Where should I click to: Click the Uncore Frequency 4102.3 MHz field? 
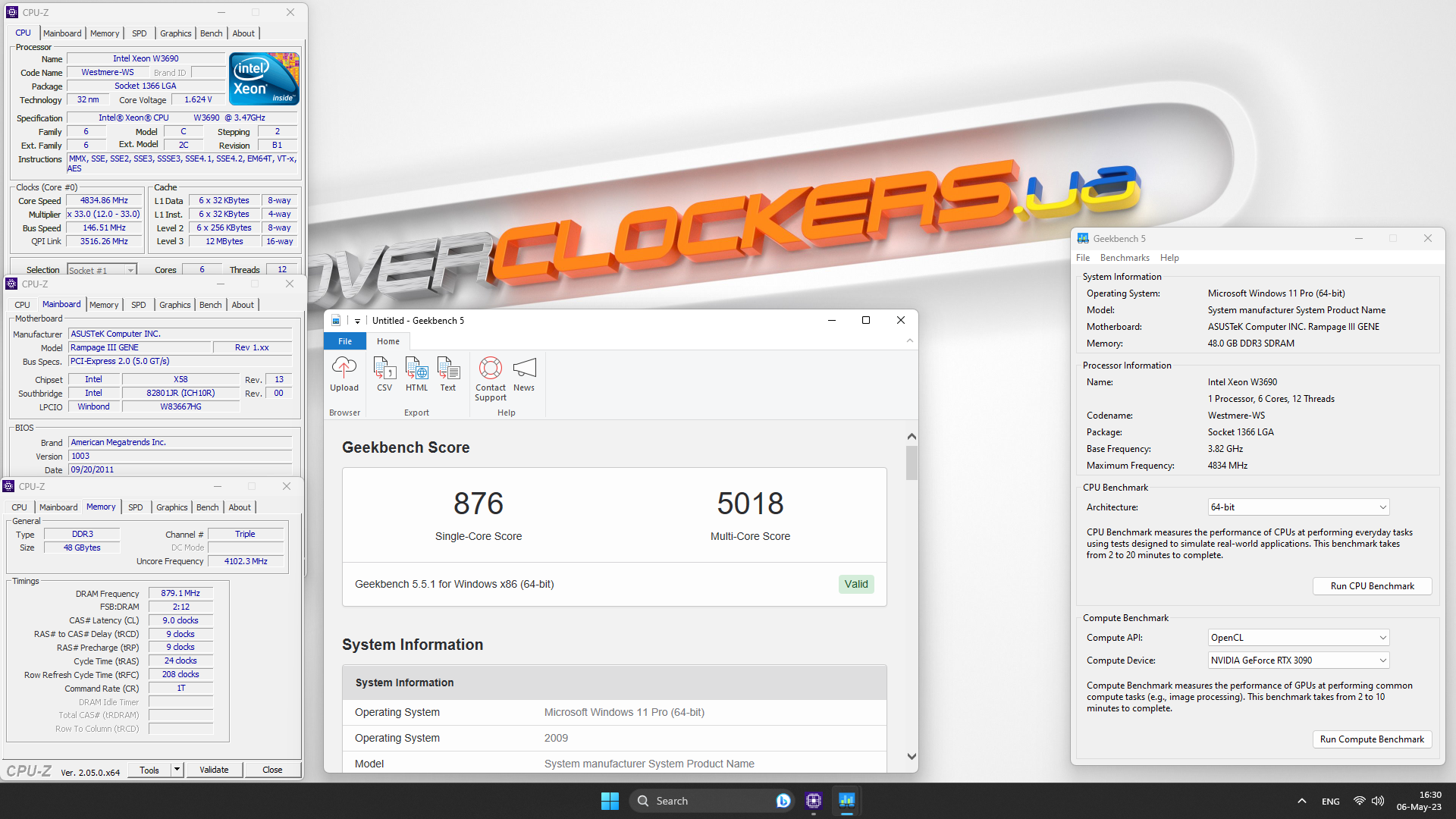[x=246, y=561]
